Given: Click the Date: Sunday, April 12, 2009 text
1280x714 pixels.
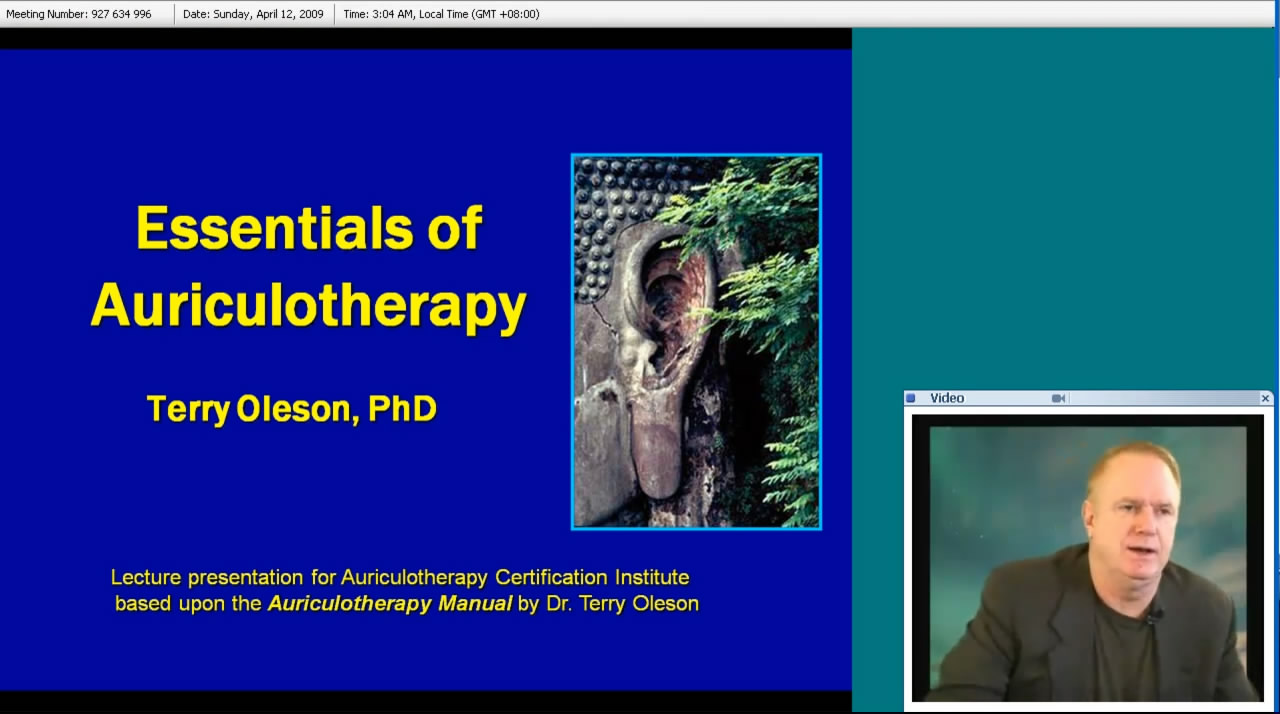Looking at the screenshot, I should coord(253,14).
